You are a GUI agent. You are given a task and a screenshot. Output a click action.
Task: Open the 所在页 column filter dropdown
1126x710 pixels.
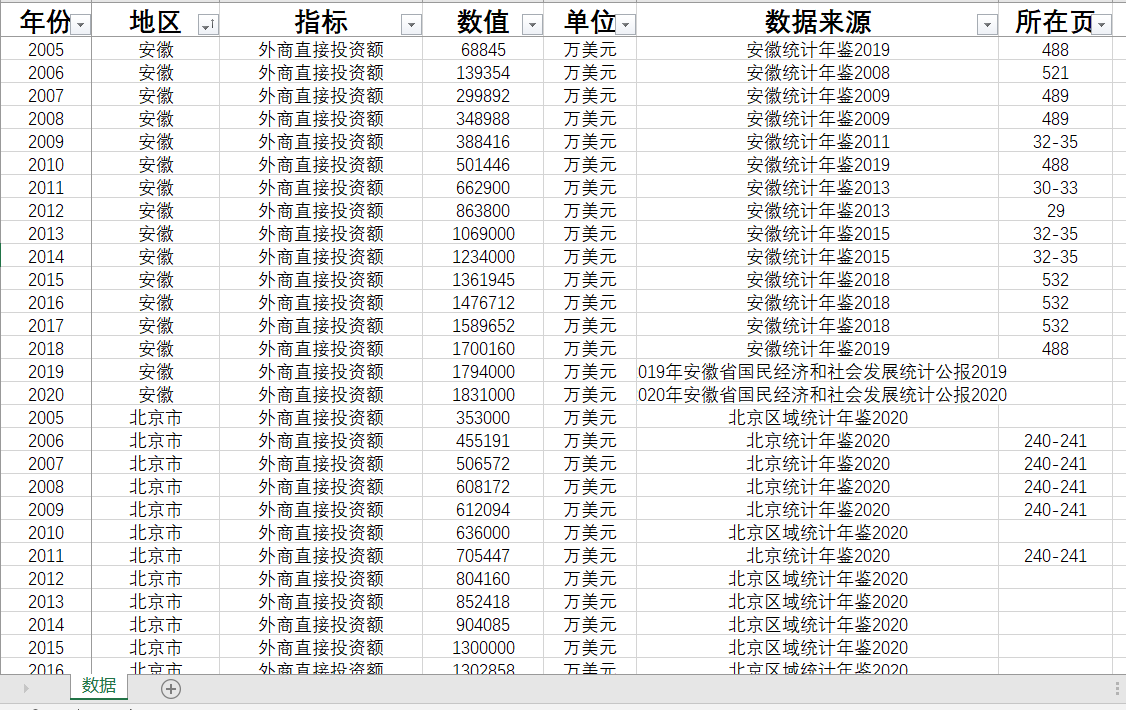[1102, 25]
